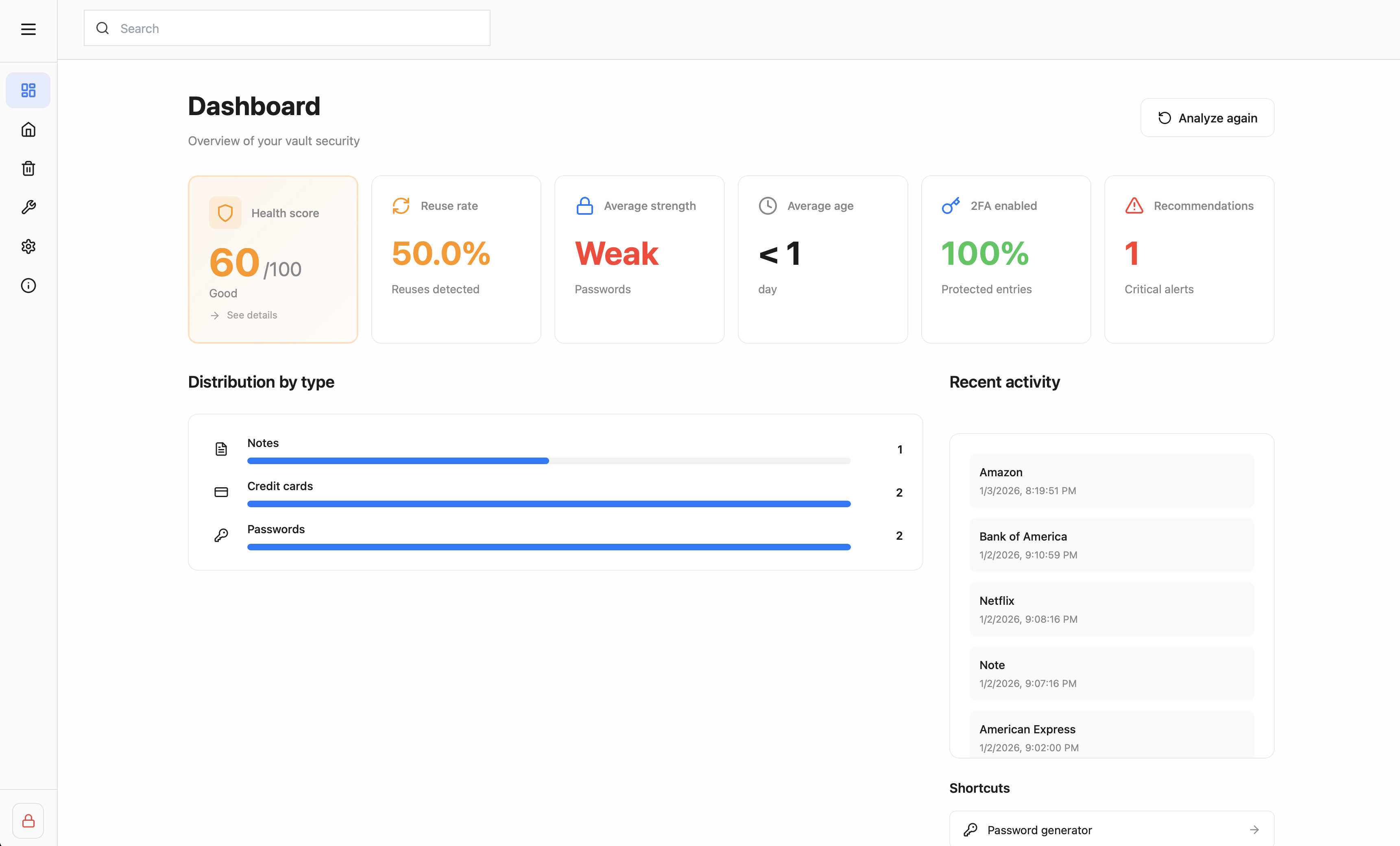
Task: Click the Health score shield icon
Action: click(x=225, y=213)
